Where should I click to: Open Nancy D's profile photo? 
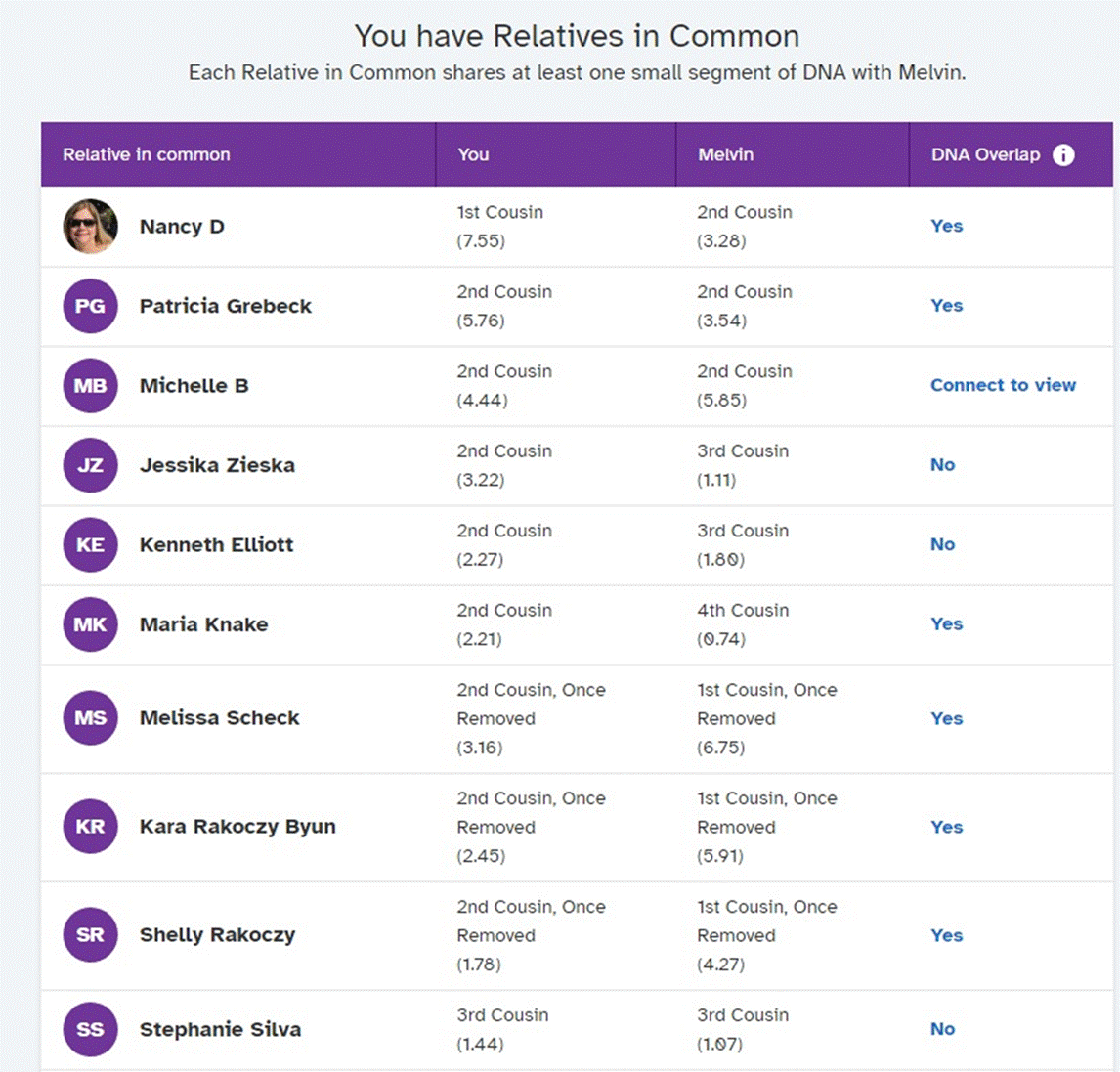click(90, 227)
